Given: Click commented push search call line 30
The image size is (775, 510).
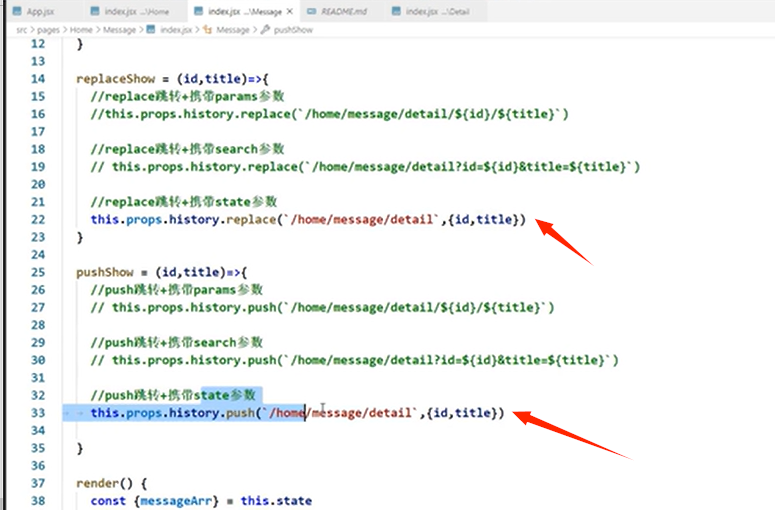Looking at the screenshot, I should [354, 361].
